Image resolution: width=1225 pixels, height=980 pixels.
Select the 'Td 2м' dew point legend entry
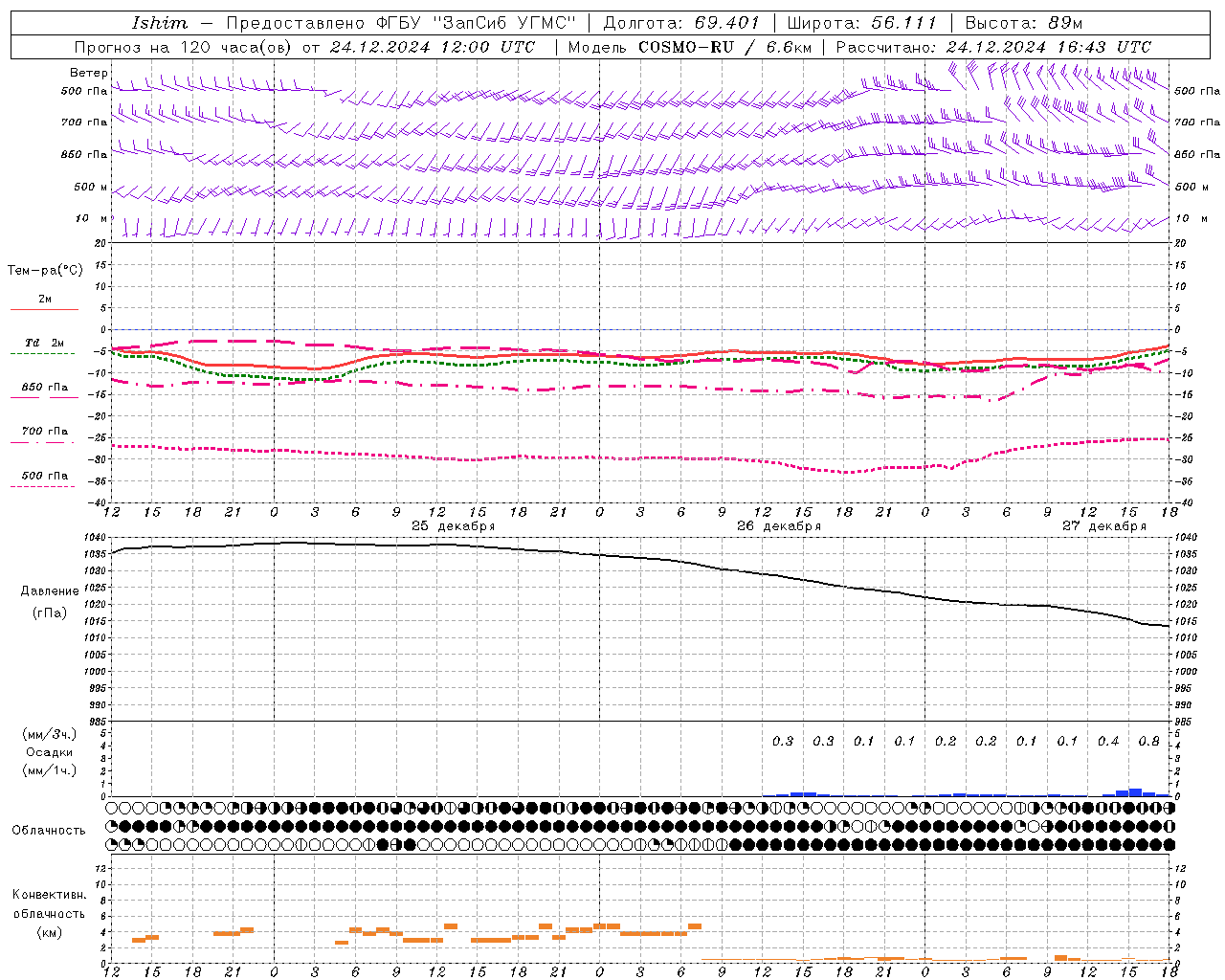coord(45,343)
